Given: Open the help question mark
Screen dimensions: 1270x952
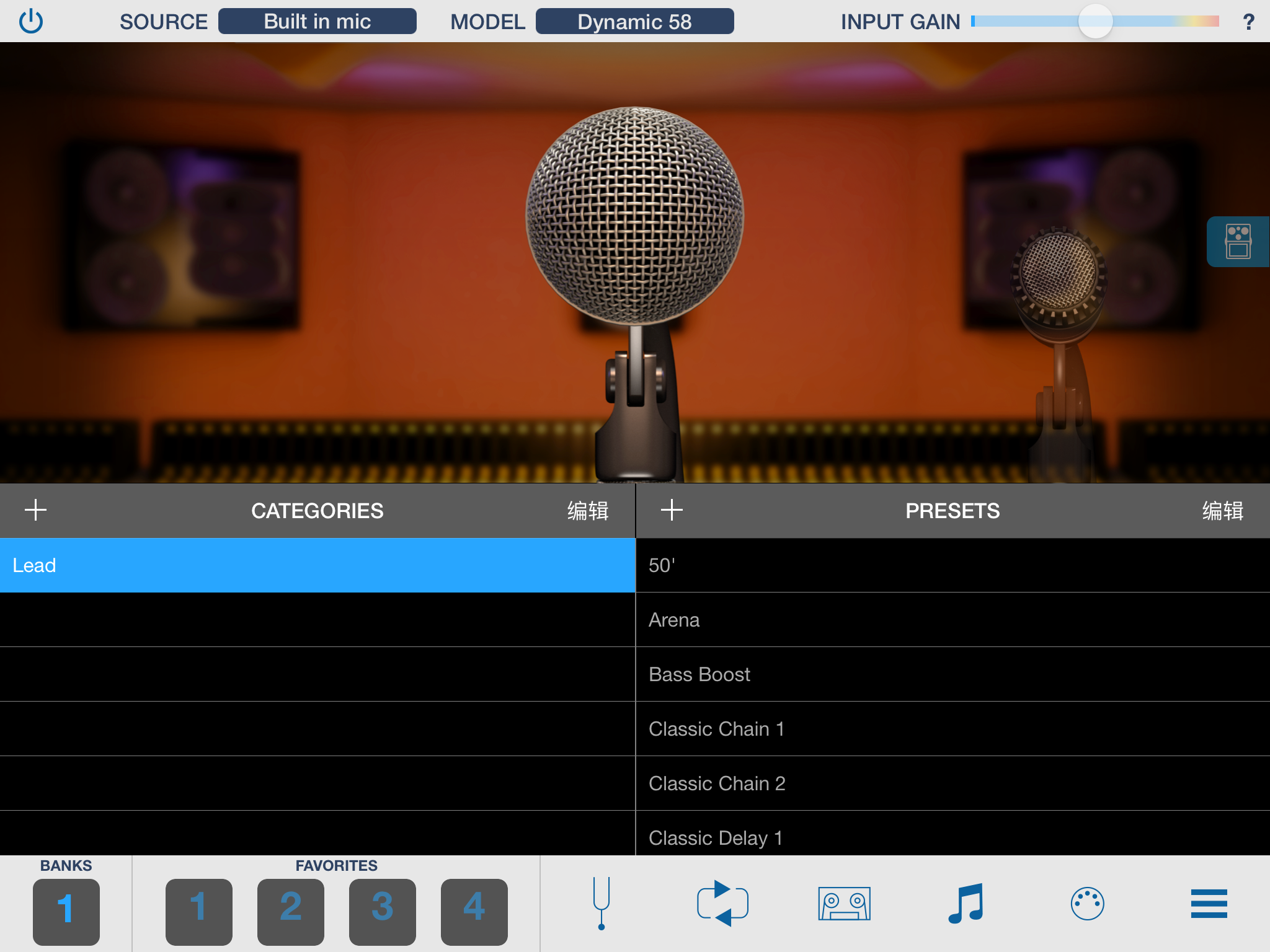Looking at the screenshot, I should pos(1248,22).
